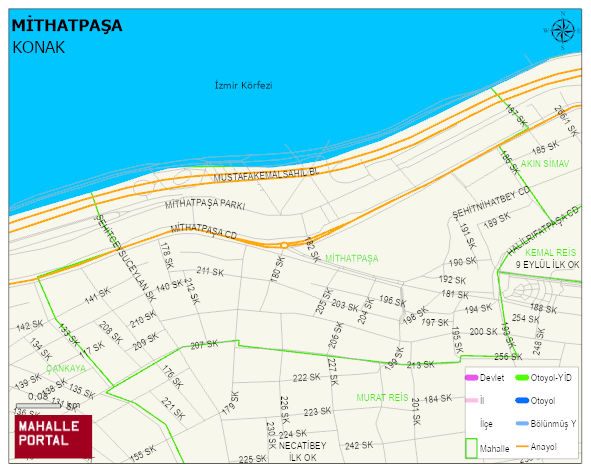Screen dimensions: 591x472
Task: Click the NECATİBEY İLK OK school label
Action: (x=302, y=451)
